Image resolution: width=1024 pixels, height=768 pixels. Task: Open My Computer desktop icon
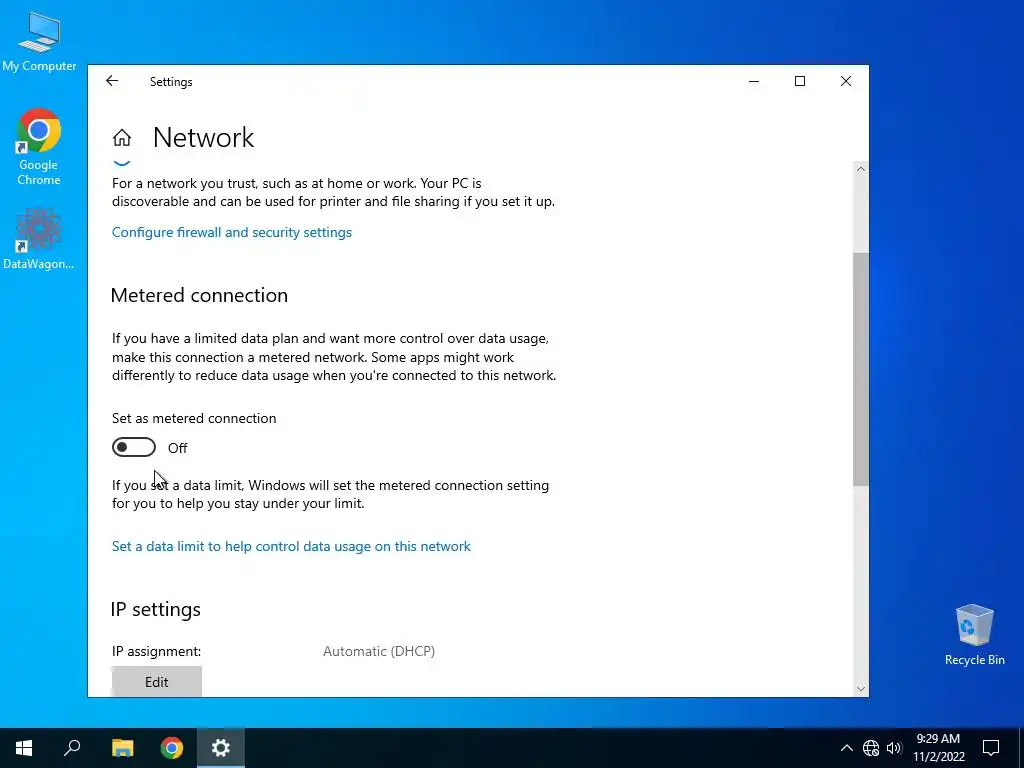click(39, 42)
